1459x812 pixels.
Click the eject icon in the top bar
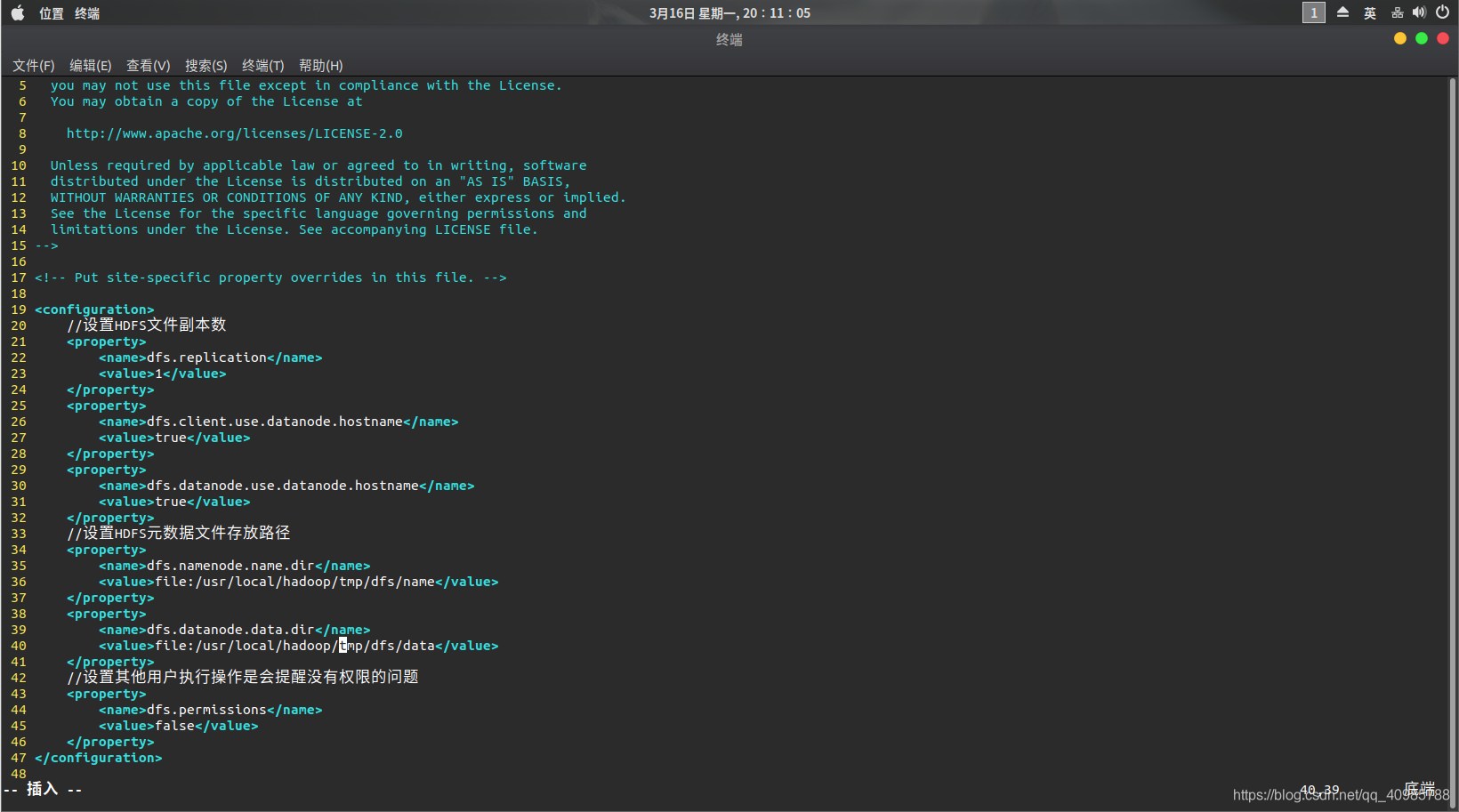pyautogui.click(x=1343, y=12)
